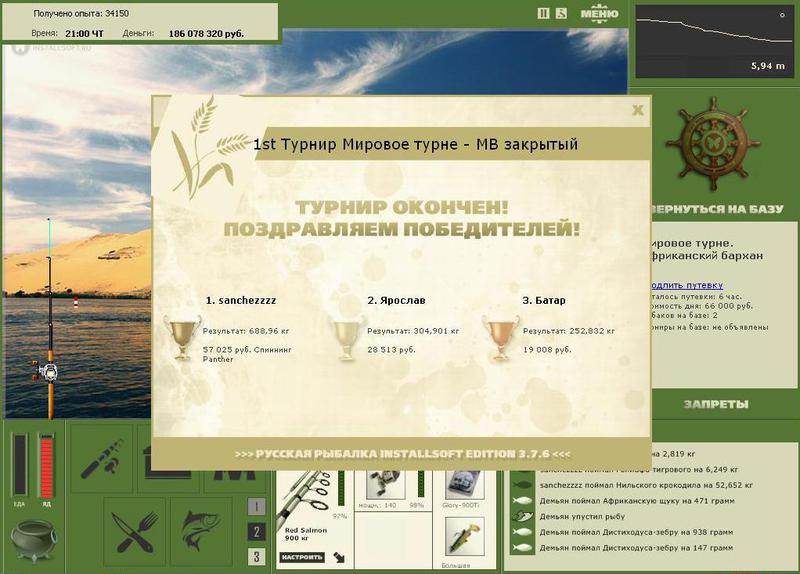Click the bronze trophy for Батар
800x574 pixels.
click(501, 338)
